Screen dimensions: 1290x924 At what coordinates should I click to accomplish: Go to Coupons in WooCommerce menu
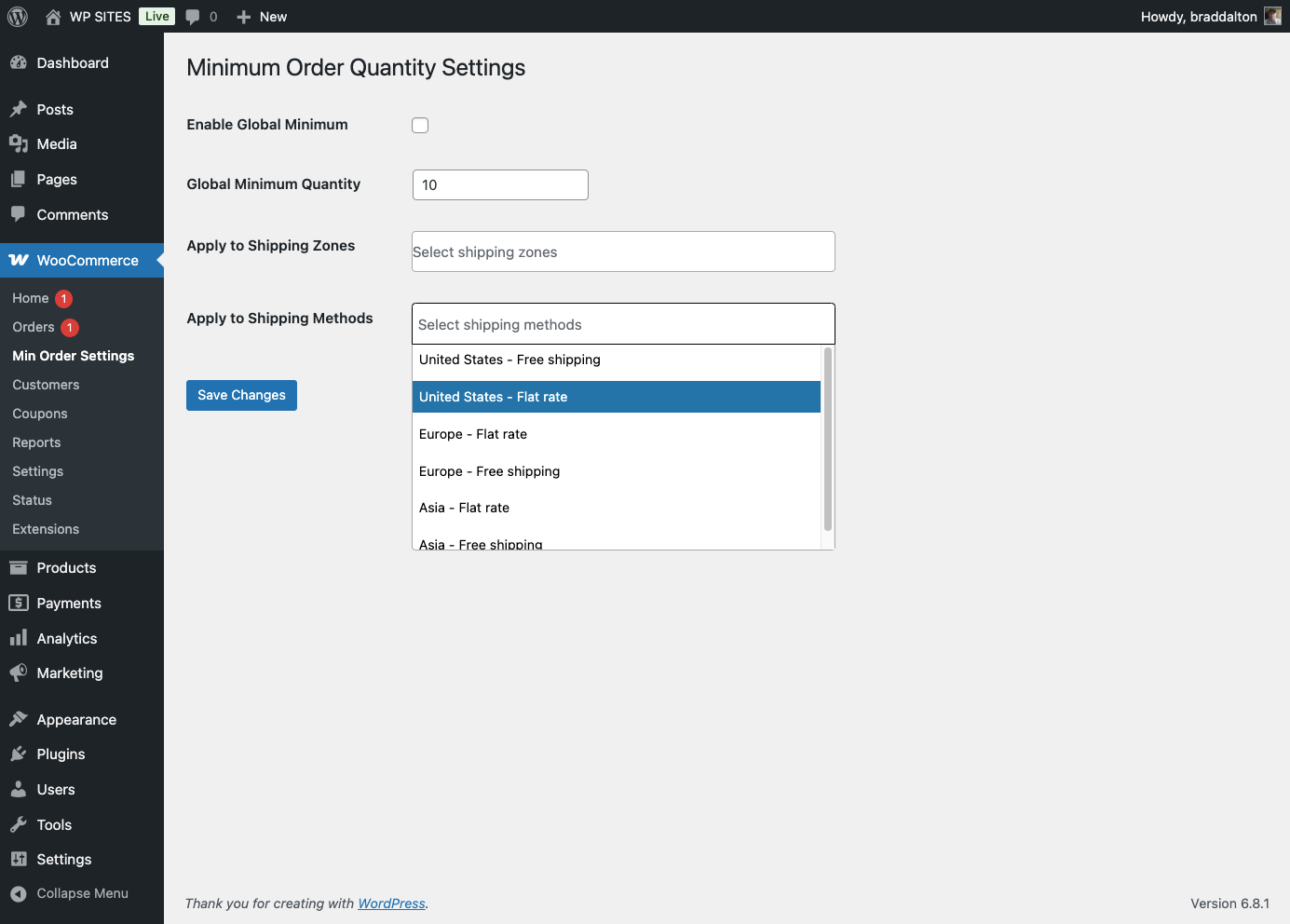click(40, 414)
